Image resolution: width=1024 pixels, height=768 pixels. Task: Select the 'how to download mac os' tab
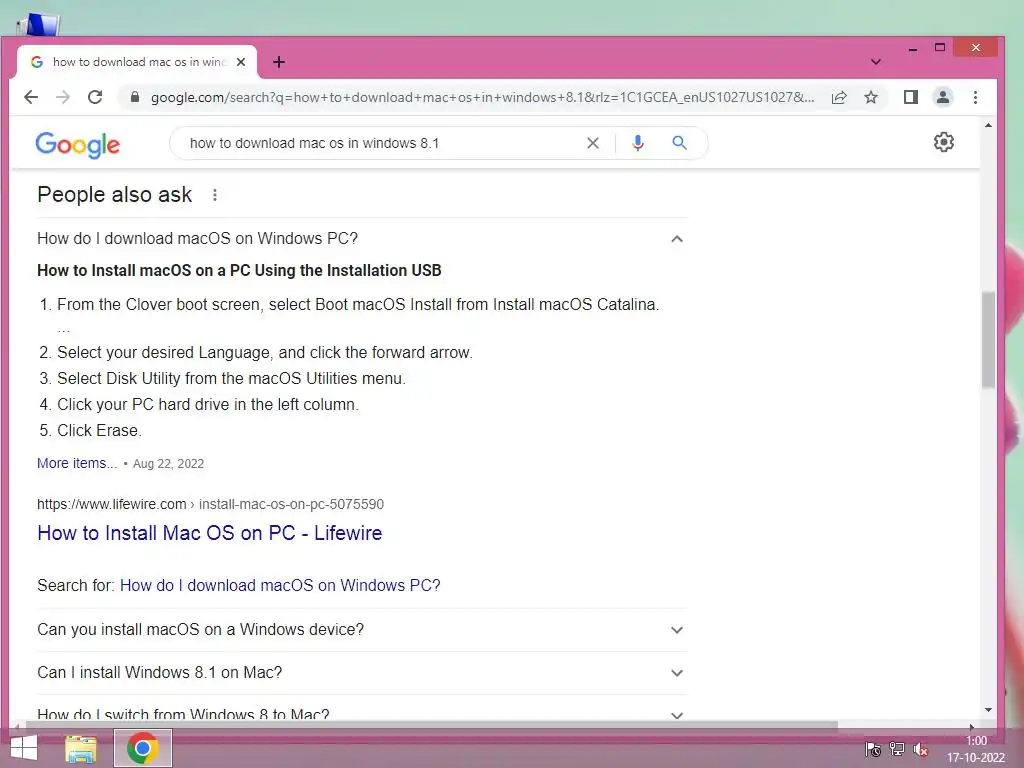point(137,62)
